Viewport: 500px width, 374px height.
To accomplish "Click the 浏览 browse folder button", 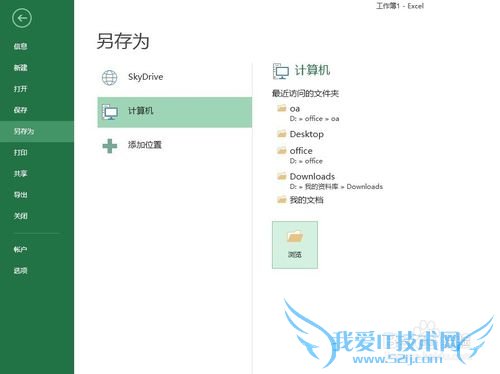I will click(295, 245).
